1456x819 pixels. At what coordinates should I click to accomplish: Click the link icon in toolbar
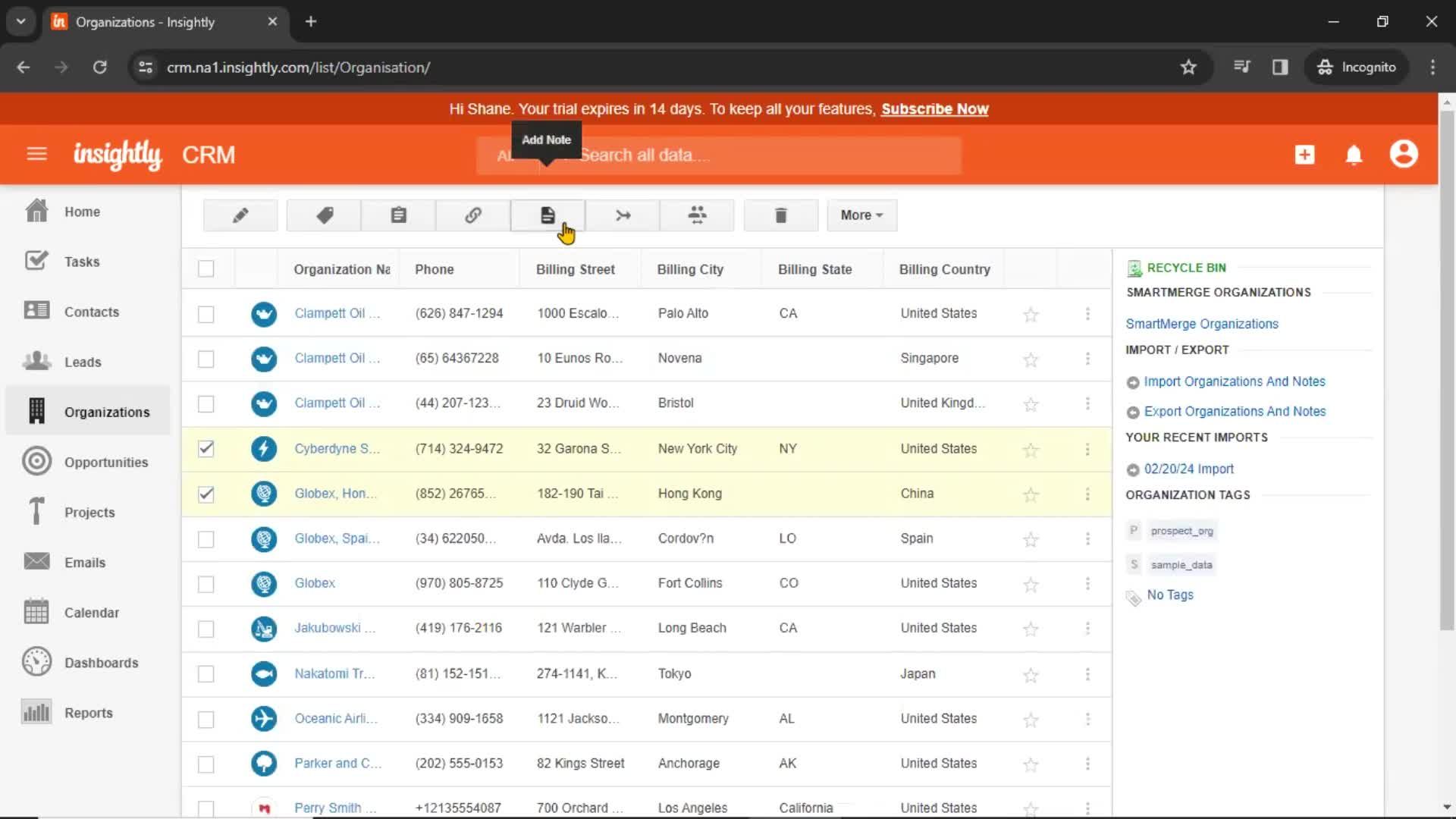473,215
